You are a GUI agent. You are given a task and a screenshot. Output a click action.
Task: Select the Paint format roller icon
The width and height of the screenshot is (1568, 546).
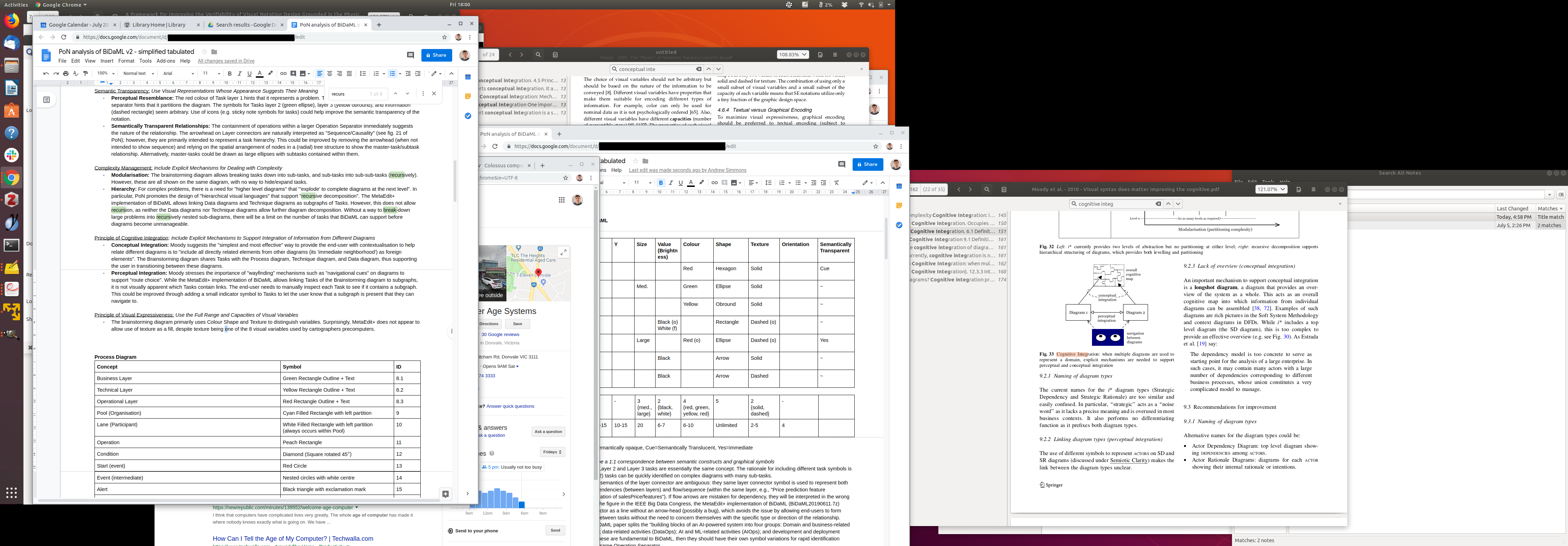[x=85, y=73]
